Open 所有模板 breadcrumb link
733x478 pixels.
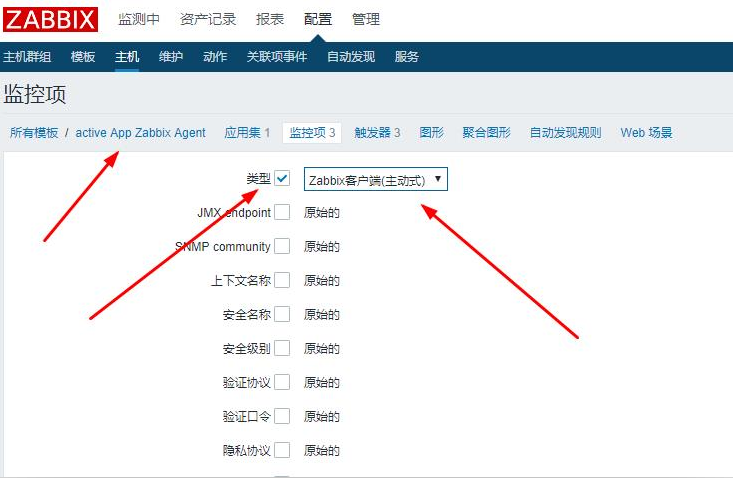(x=34, y=133)
